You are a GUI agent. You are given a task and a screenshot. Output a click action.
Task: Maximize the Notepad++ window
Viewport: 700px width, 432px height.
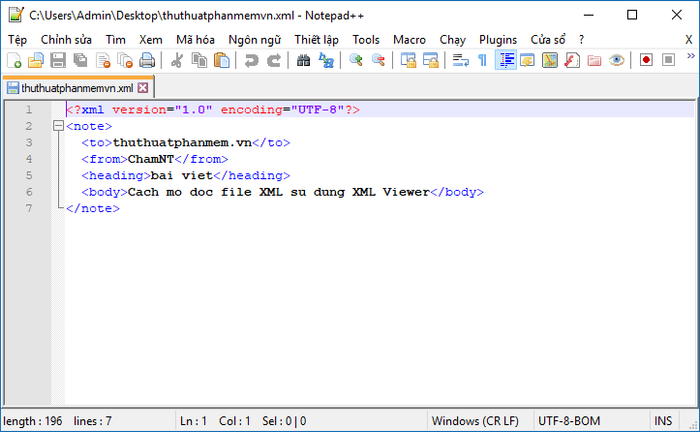pyautogui.click(x=632, y=15)
